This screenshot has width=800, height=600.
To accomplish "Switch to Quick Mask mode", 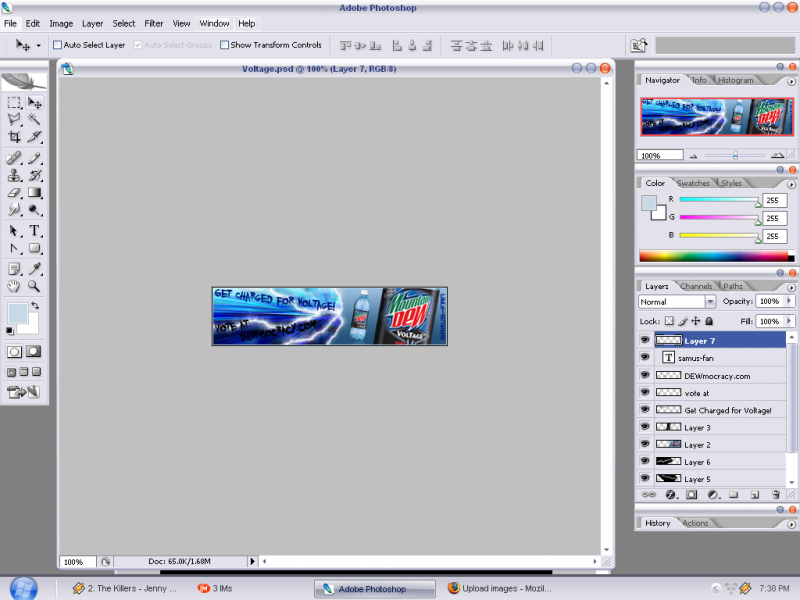I will [34, 352].
